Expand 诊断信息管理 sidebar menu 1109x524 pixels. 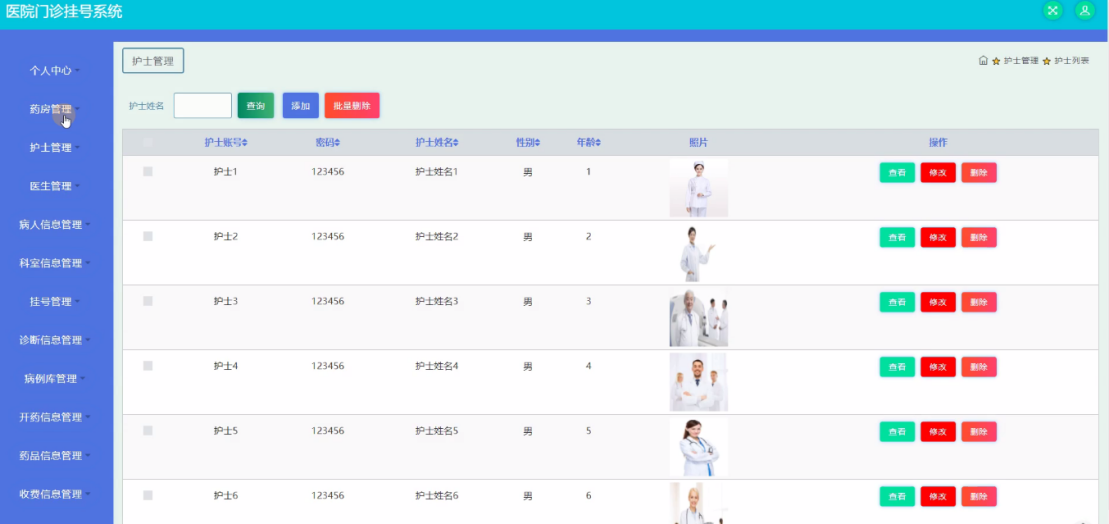click(54, 340)
